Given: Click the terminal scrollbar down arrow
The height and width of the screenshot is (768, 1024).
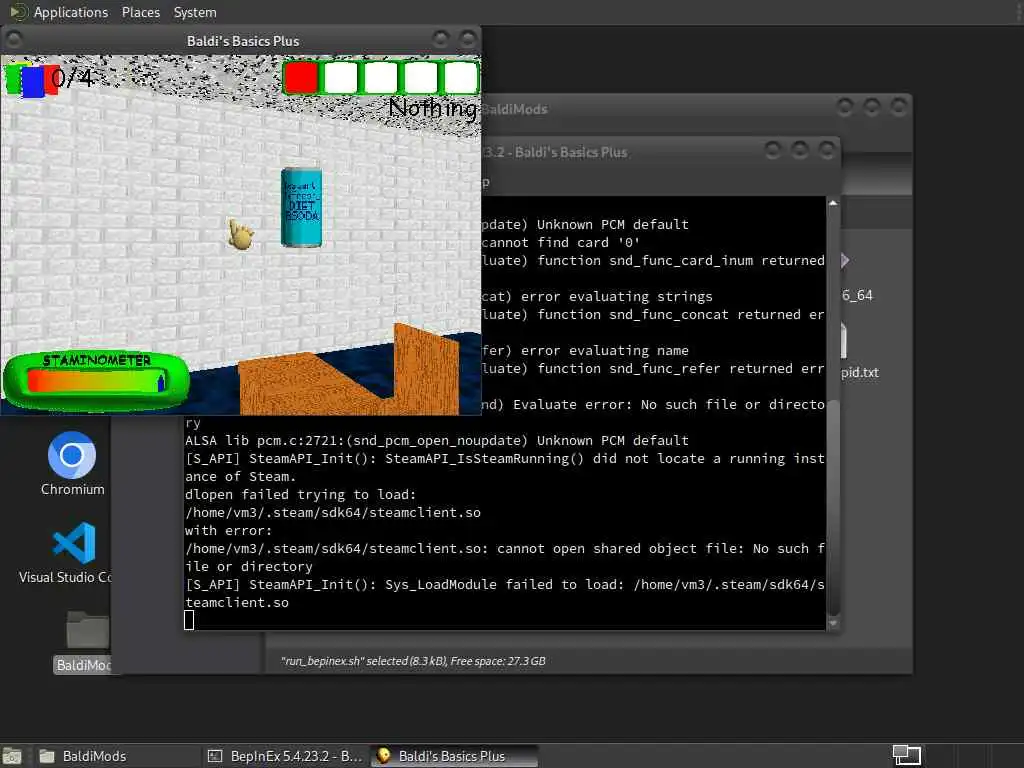Looking at the screenshot, I should 833,624.
